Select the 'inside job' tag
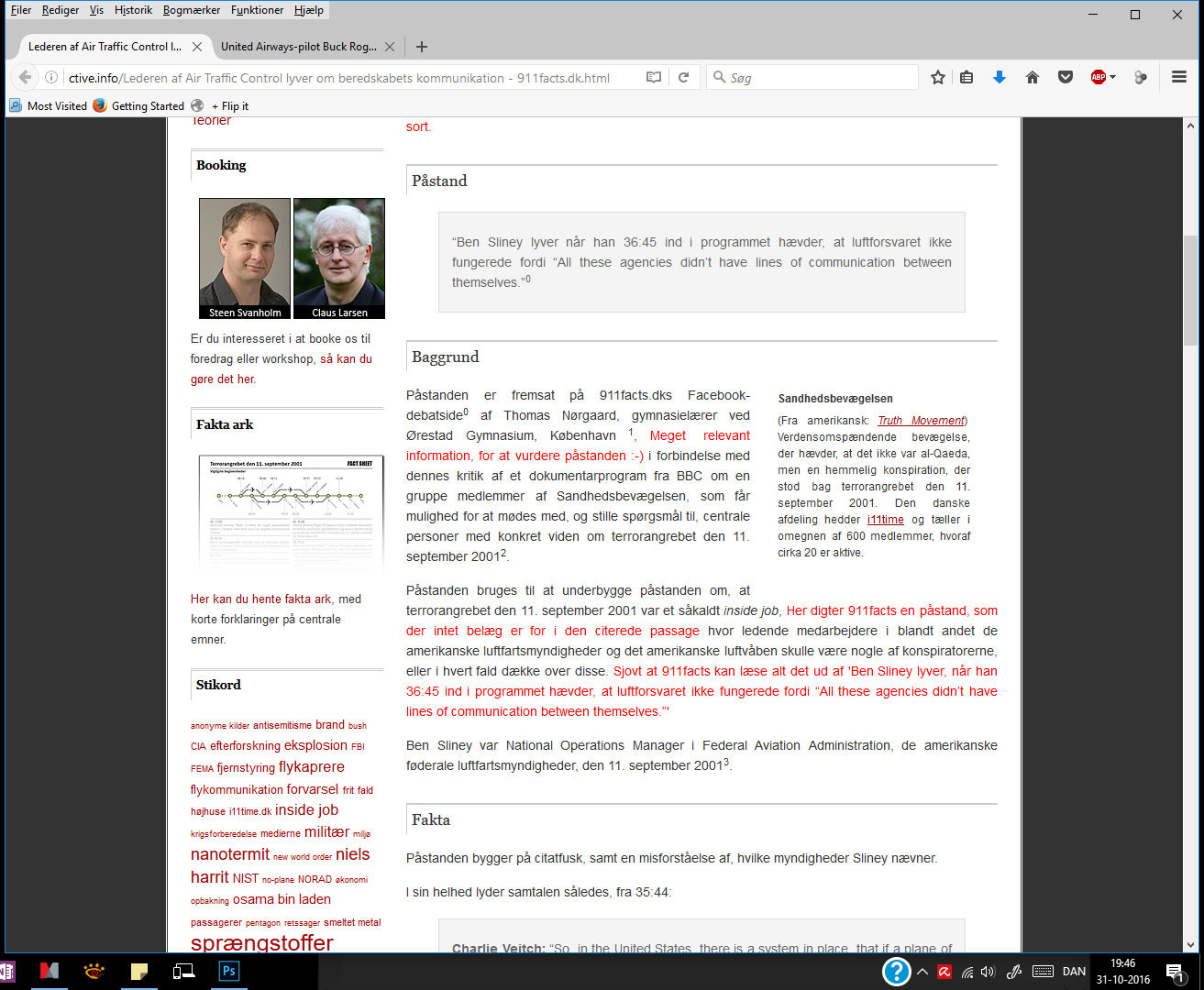Screen dimensions: 1204x990 tap(306, 810)
